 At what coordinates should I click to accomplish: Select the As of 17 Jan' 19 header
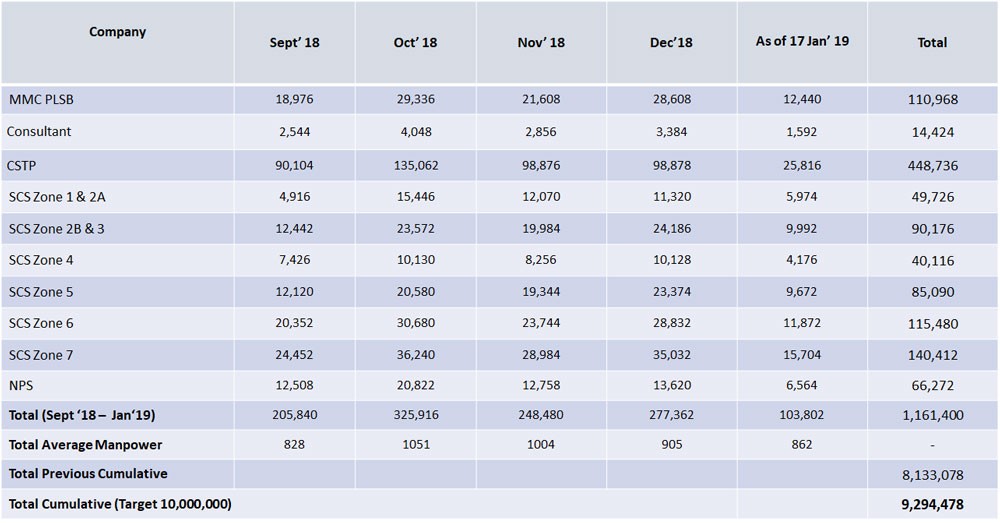pos(803,42)
